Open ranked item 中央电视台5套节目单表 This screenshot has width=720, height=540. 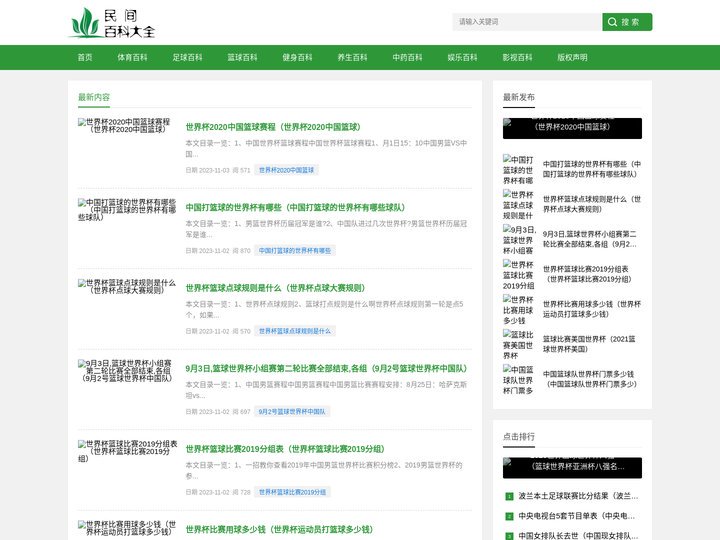(577, 516)
